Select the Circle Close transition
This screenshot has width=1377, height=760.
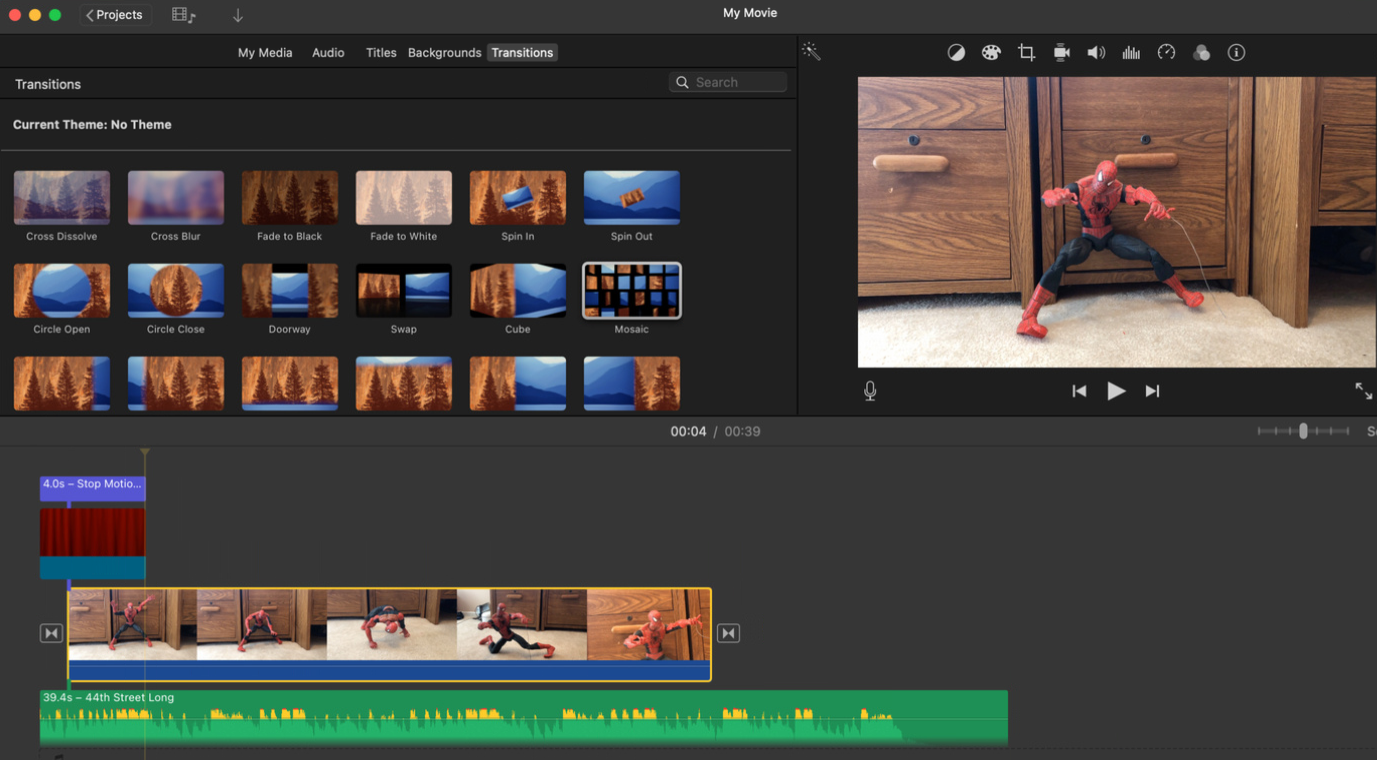coord(176,291)
